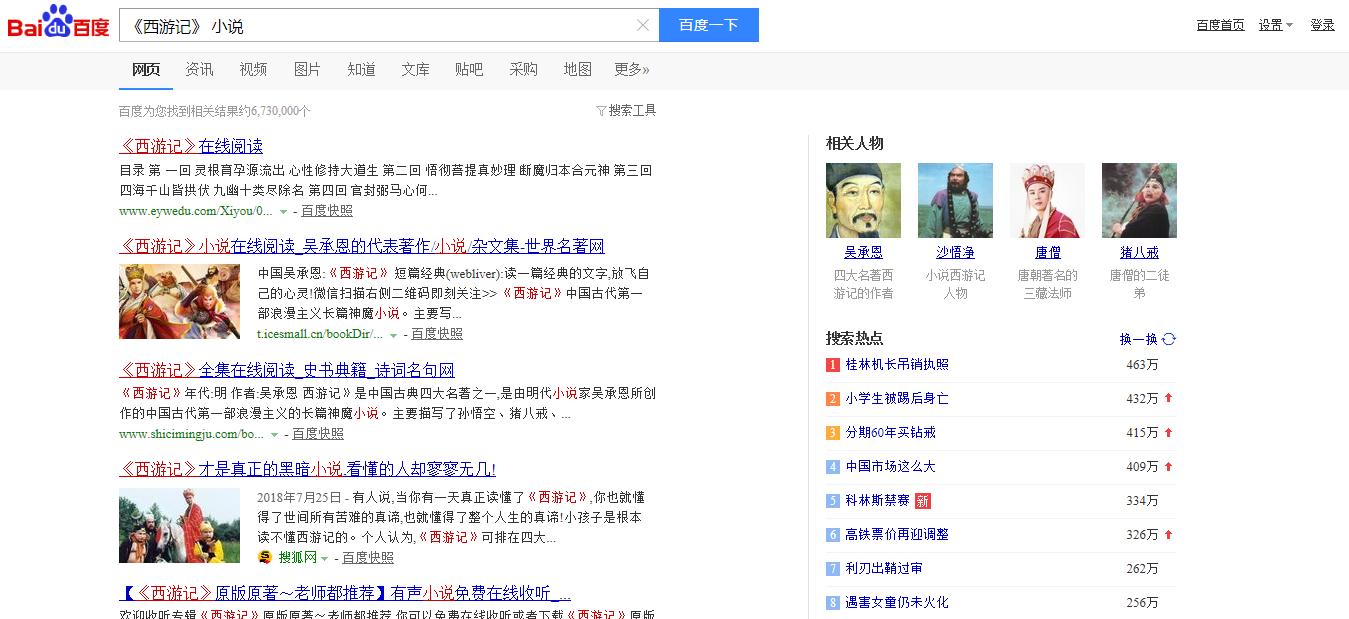This screenshot has height=619, width=1349.
Task: Open the 吴承恩 related person link
Action: pos(863,252)
